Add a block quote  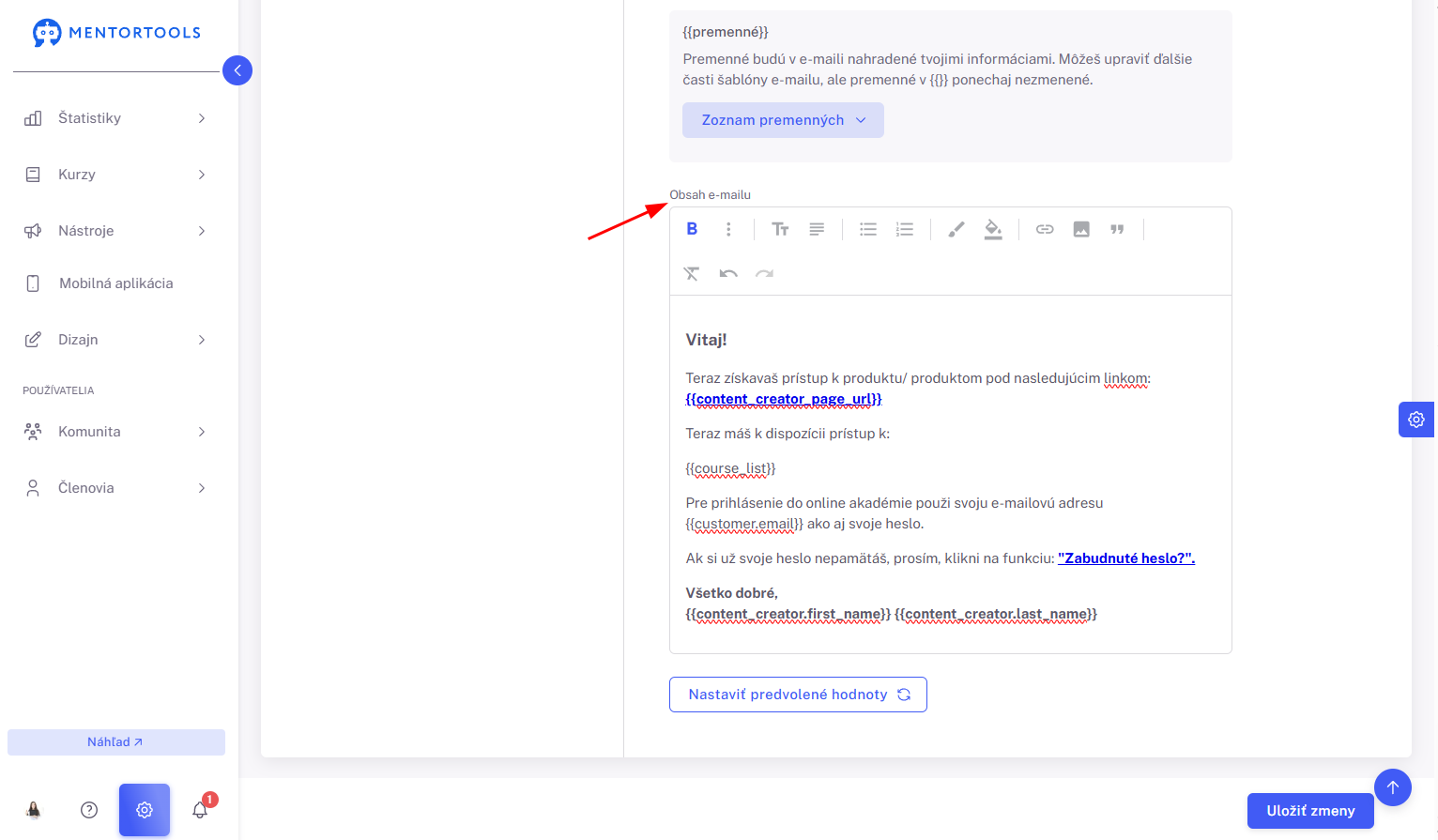(x=1117, y=229)
